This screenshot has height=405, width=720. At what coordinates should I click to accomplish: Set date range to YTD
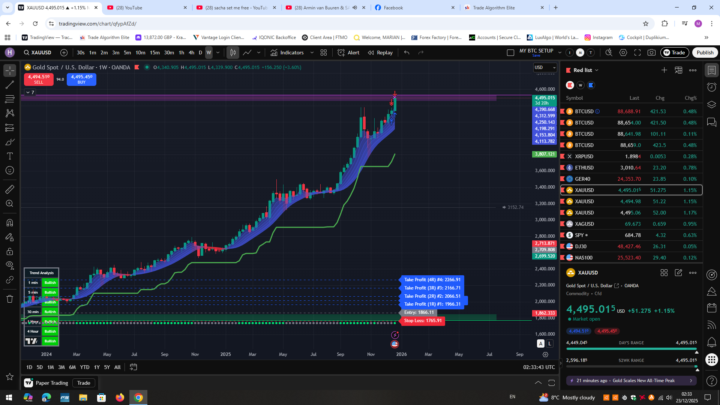pyautogui.click(x=84, y=367)
